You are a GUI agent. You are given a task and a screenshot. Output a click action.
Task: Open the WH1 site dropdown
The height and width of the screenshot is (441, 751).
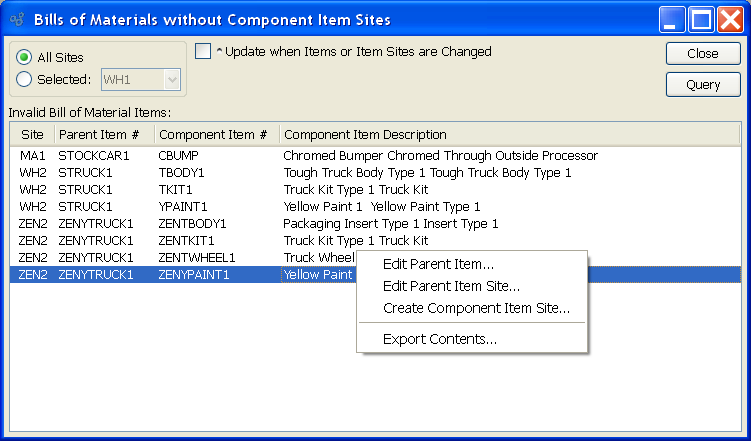[x=172, y=79]
